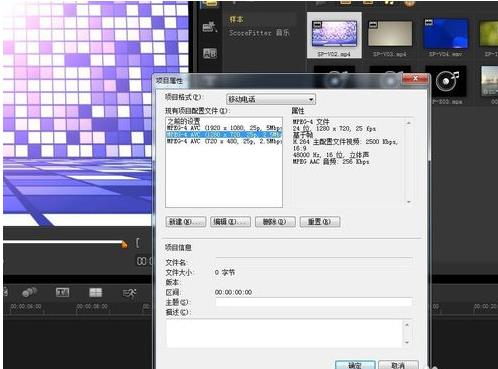
Task: Click timeline ruler mark 00:00:06:00
Action: tap(26, 306)
